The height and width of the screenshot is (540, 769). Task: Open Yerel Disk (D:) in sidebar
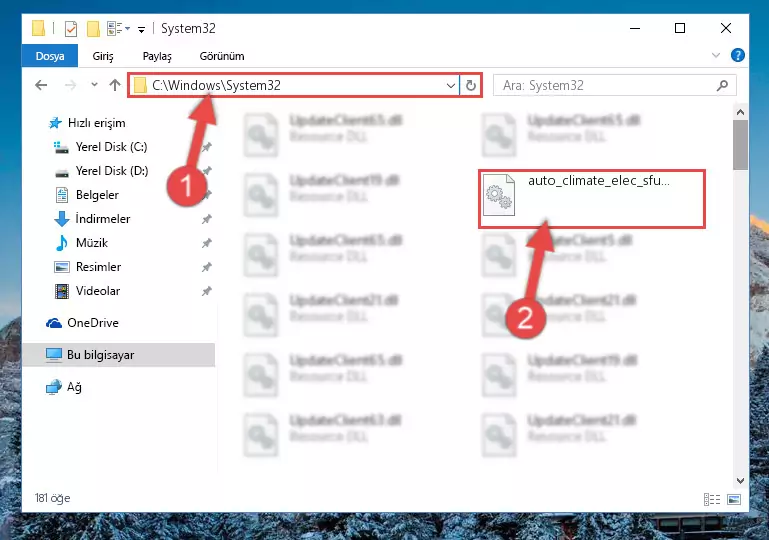point(100,171)
